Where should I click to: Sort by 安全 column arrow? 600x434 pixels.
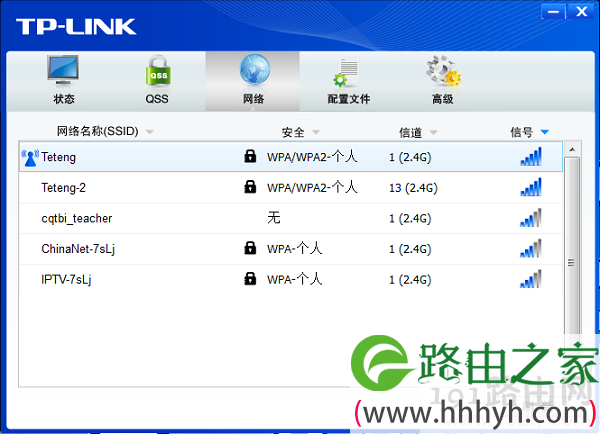click(x=316, y=132)
